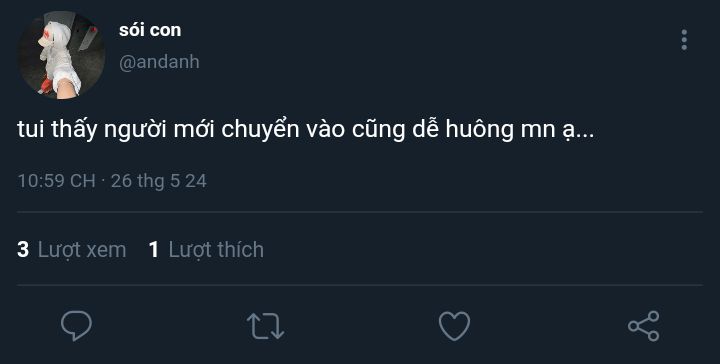The height and width of the screenshot is (364, 720).
Task: Click the word Lượt thích label
Action: [216, 250]
